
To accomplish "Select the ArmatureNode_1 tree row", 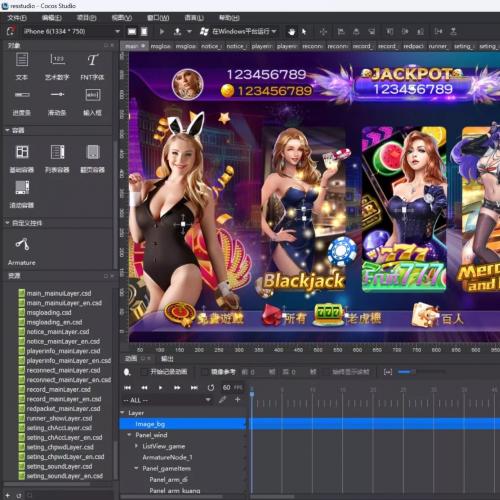I will point(167,457).
